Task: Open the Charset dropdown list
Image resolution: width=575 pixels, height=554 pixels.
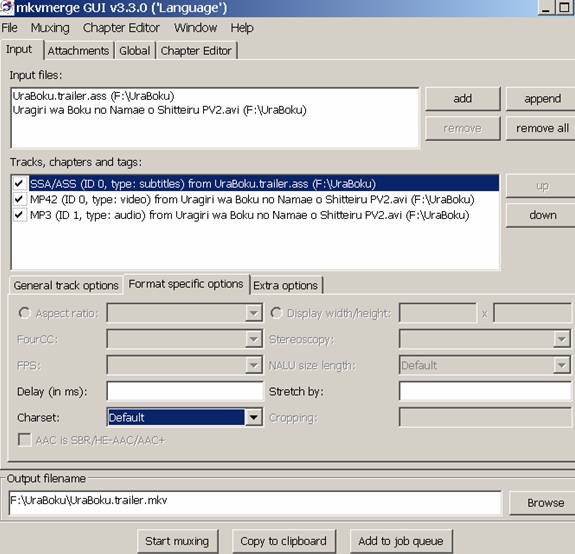Action: coord(253,418)
